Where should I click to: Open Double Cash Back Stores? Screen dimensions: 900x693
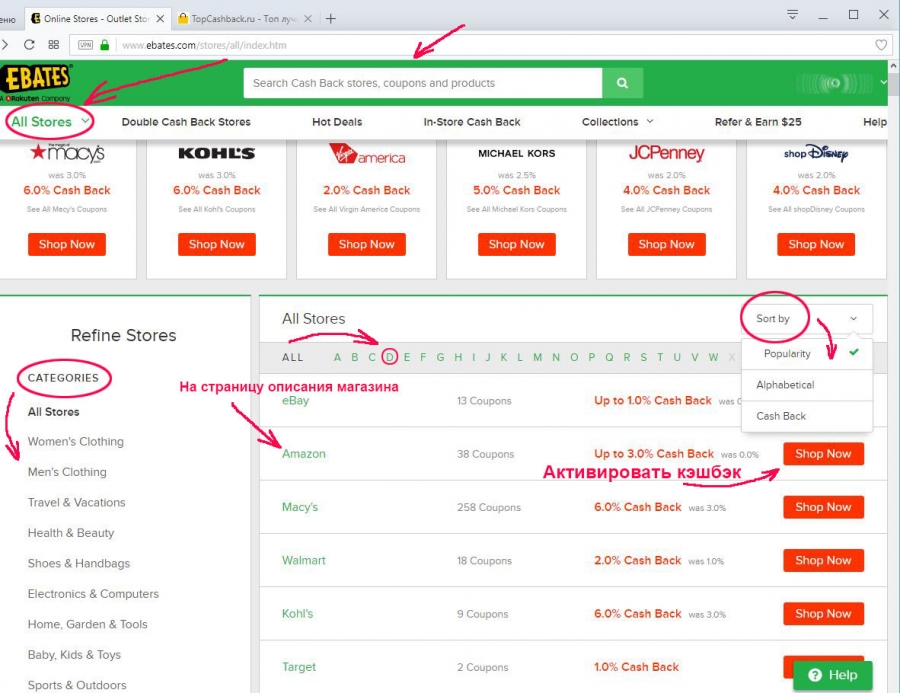coord(186,122)
